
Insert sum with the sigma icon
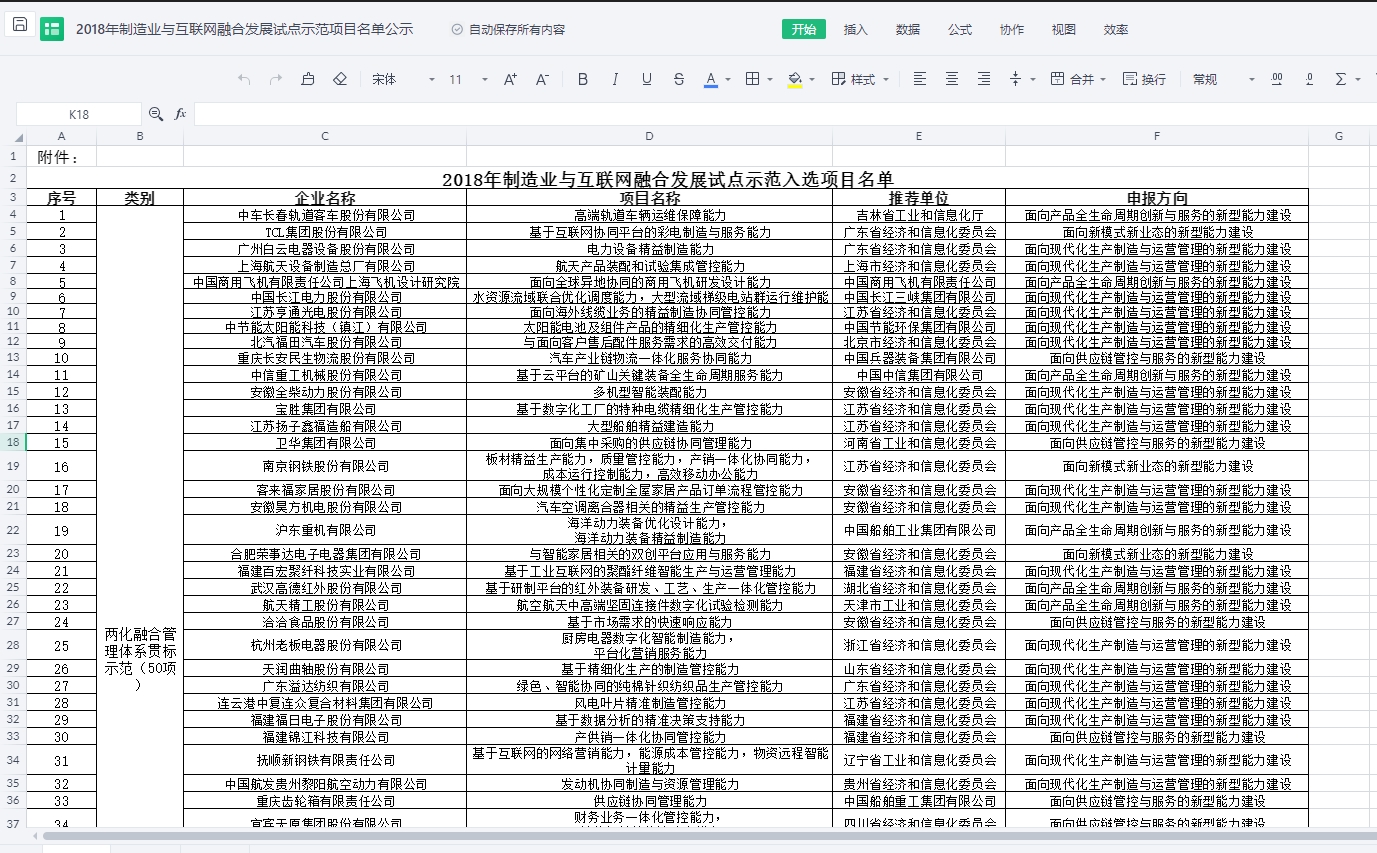(1341, 79)
